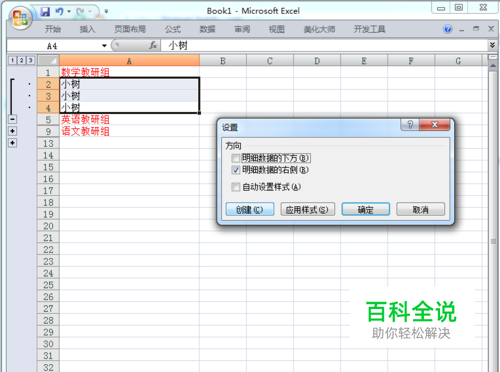Screen dimensions: 500x372
Task: Open the 公式 ribbon tab
Action: tap(173, 29)
